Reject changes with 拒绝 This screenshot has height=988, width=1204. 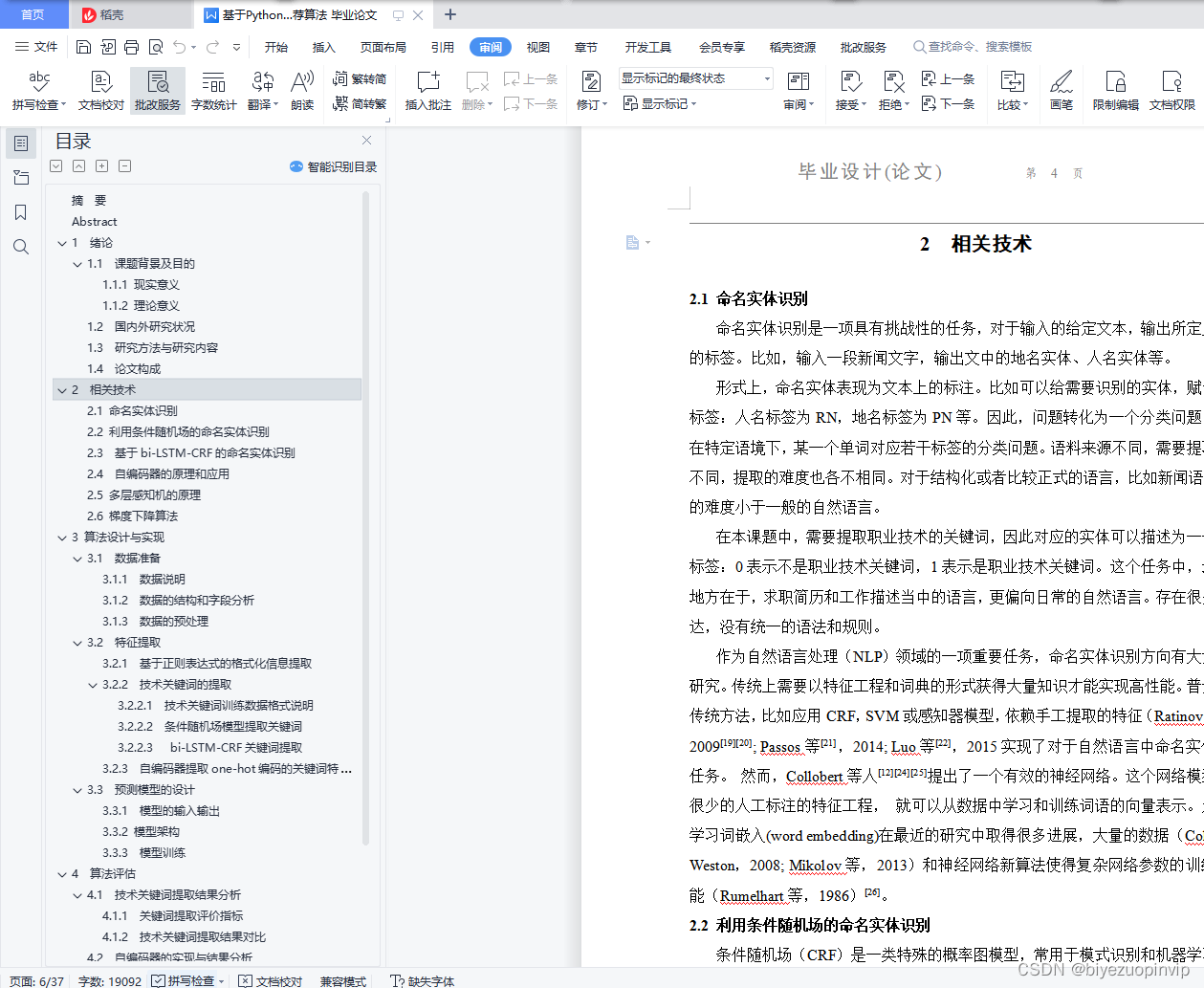893,91
